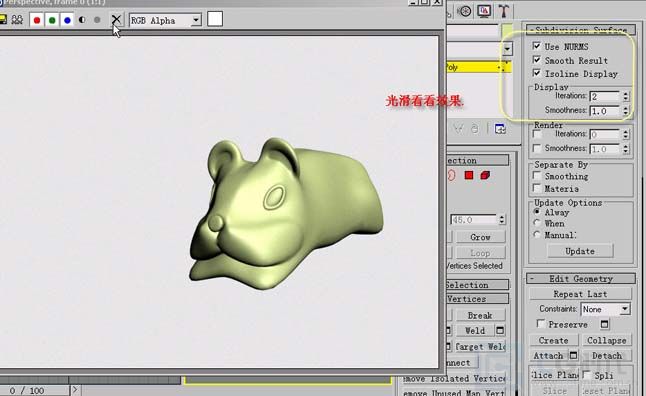Adjust the 45.0 angle spinner
646x396 pixels.
click(501, 220)
